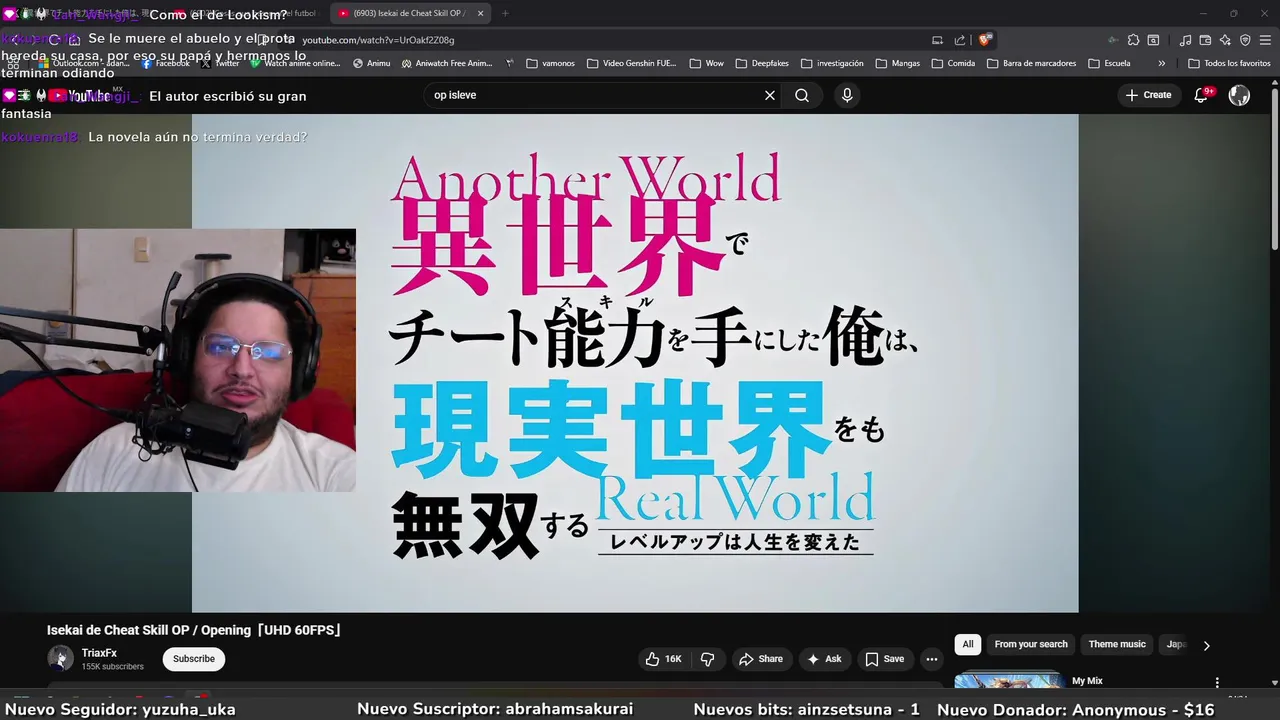Open Leo AI sparkle icon

tap(1225, 40)
